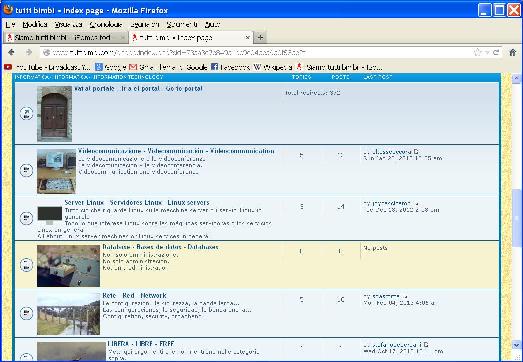Viewport: 523px width, 362px height.
Task: Bookmark page with the star icon
Action: (x=478, y=52)
